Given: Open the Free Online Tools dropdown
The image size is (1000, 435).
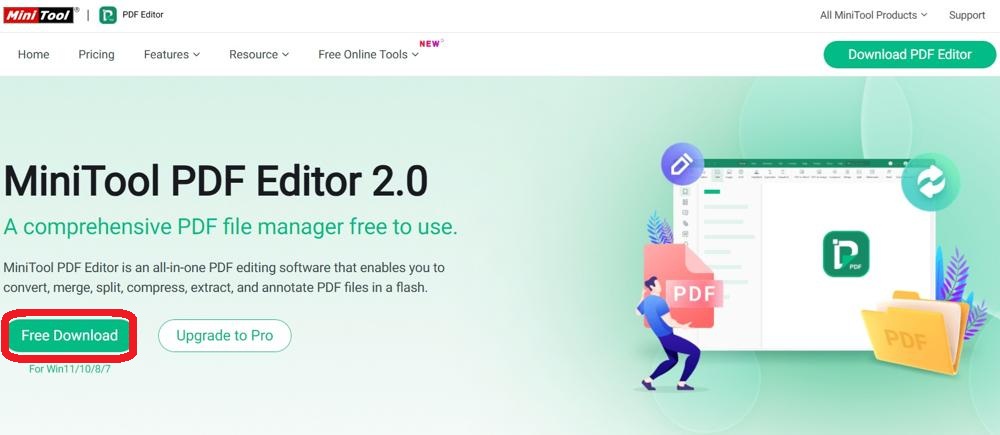Looking at the screenshot, I should 369,55.
